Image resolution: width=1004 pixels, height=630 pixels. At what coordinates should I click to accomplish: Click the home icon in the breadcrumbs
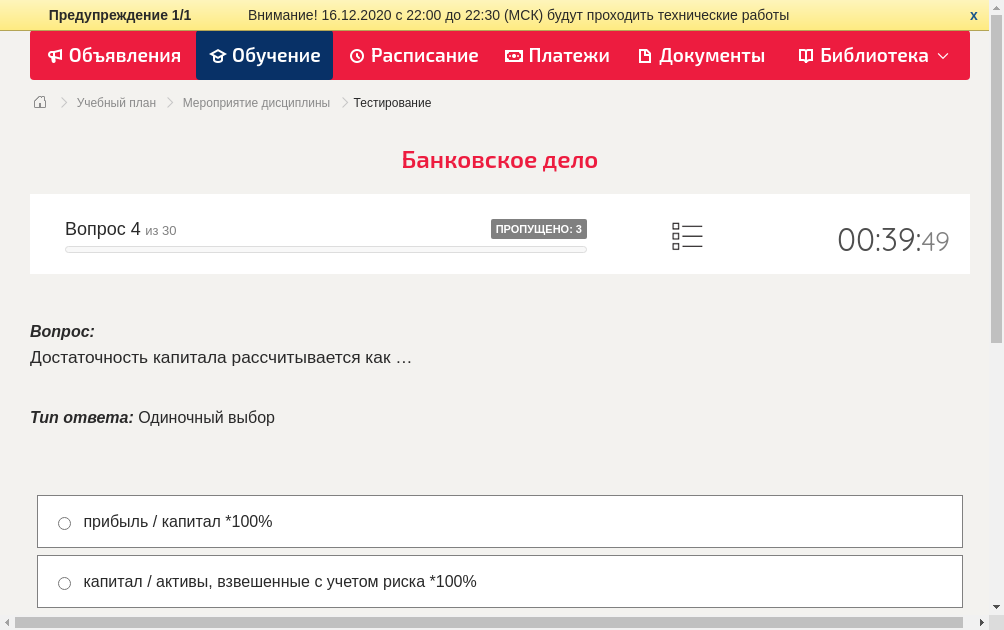tap(39, 102)
